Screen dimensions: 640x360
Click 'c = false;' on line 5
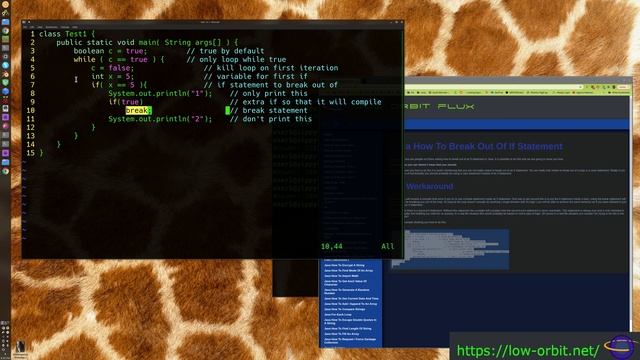[x=112, y=68]
